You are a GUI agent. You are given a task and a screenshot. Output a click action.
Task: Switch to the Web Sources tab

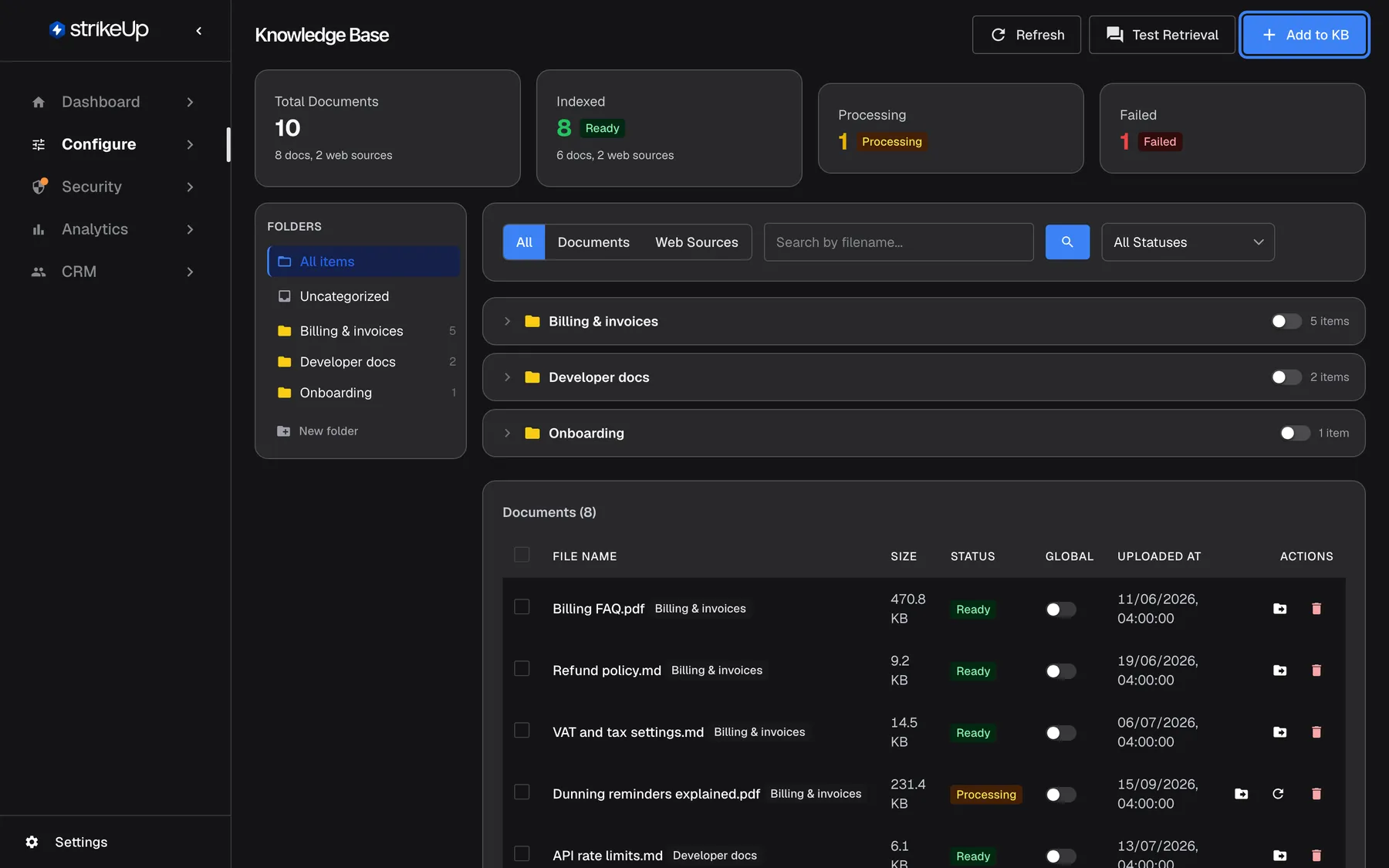697,242
